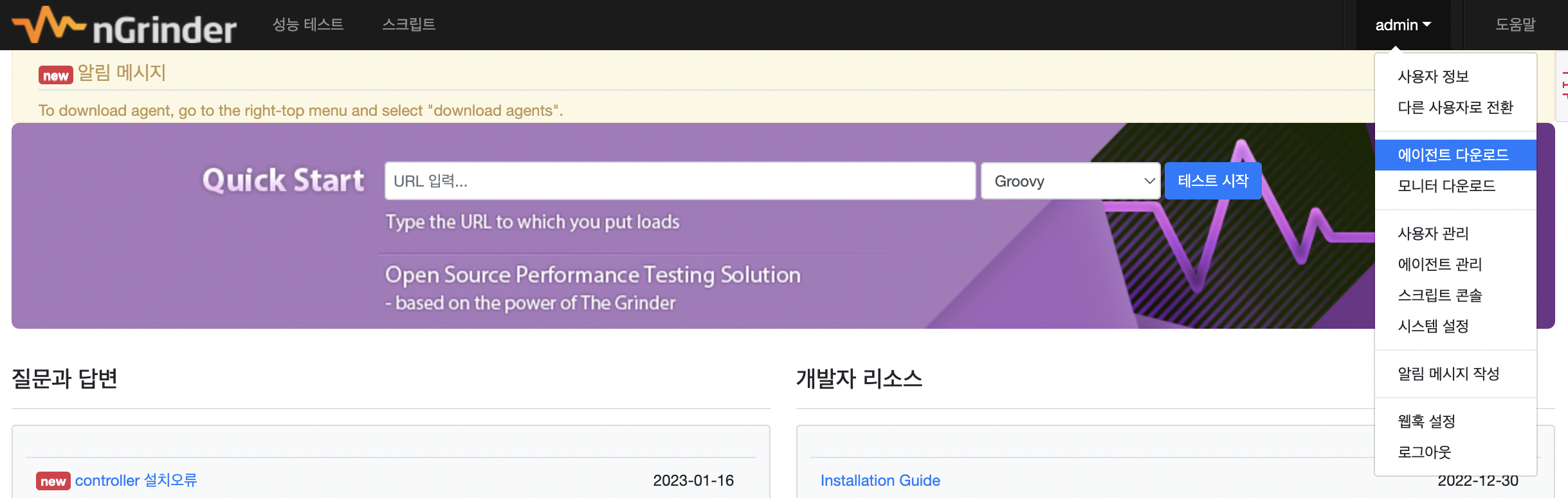Choose 알림 메시지 작성 menu entry
This screenshot has width=1568, height=498.
pos(1455,374)
